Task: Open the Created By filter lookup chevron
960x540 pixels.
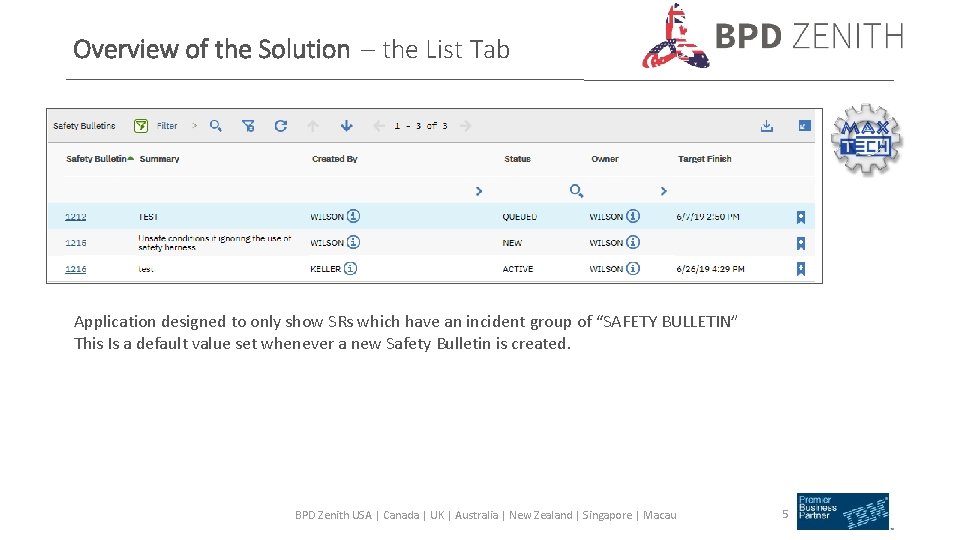Action: coord(479,191)
